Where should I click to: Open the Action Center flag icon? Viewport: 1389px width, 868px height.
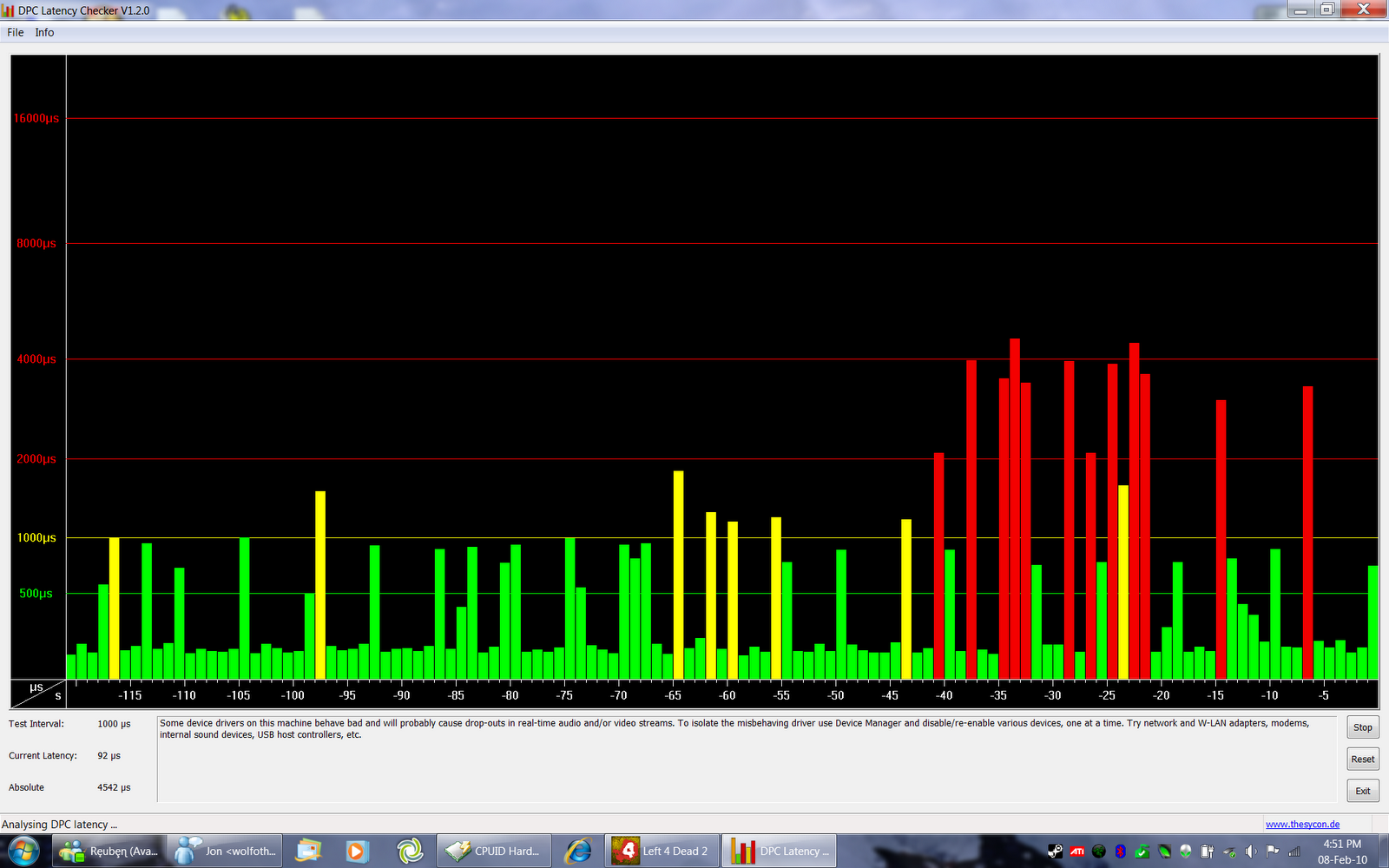[1273, 852]
